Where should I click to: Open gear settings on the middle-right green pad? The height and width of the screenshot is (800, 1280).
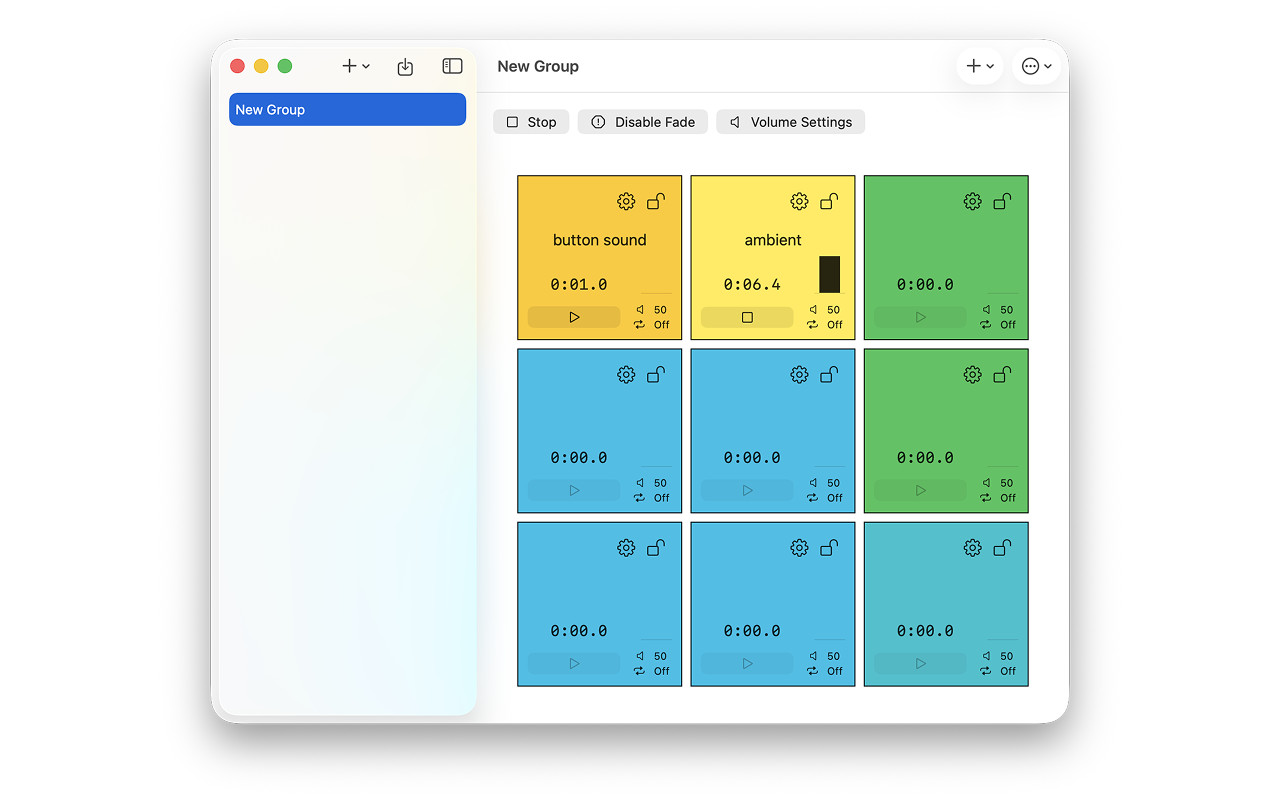972,374
